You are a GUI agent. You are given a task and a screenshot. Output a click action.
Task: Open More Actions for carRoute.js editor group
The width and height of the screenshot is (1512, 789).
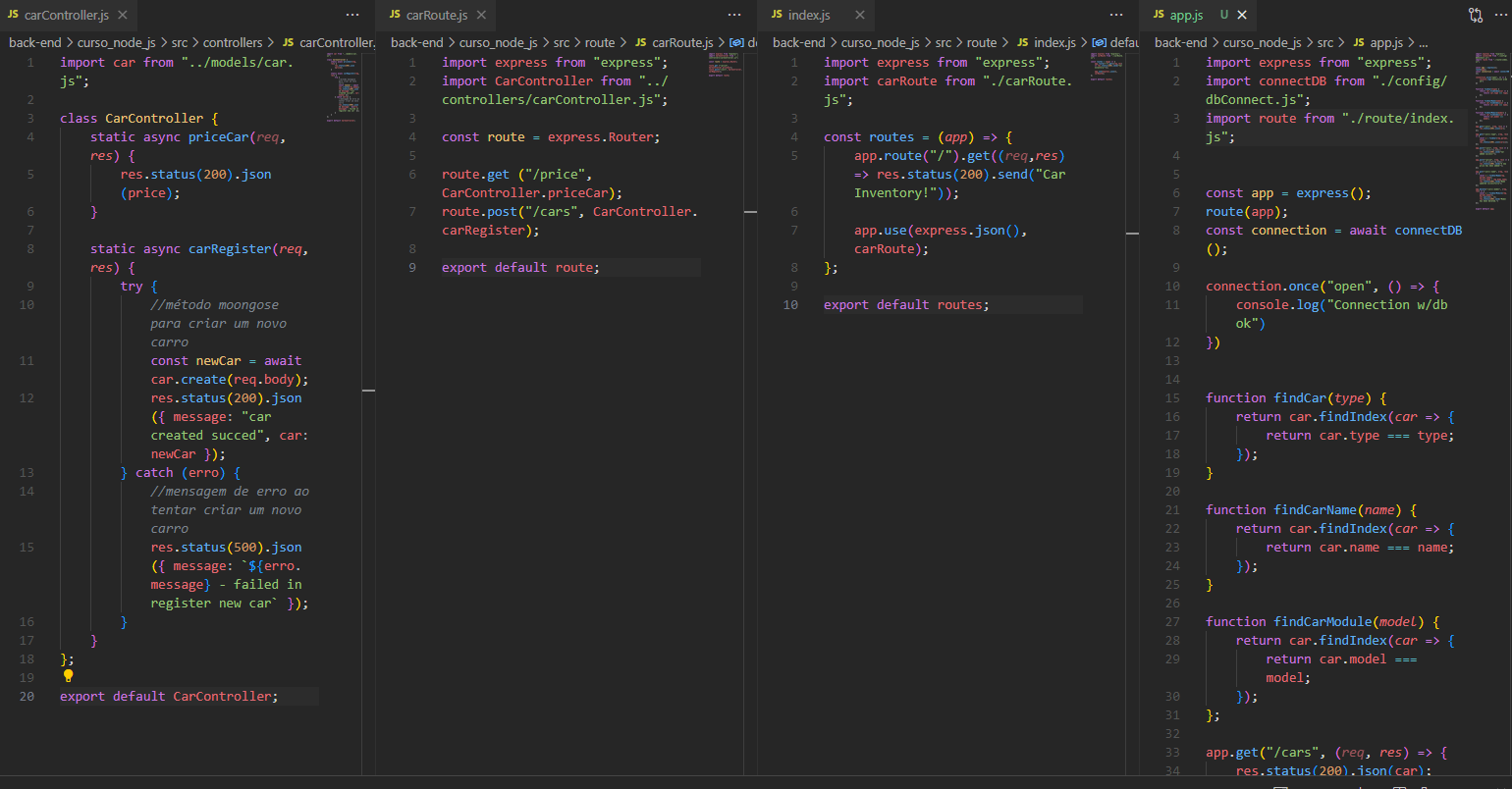tap(734, 15)
